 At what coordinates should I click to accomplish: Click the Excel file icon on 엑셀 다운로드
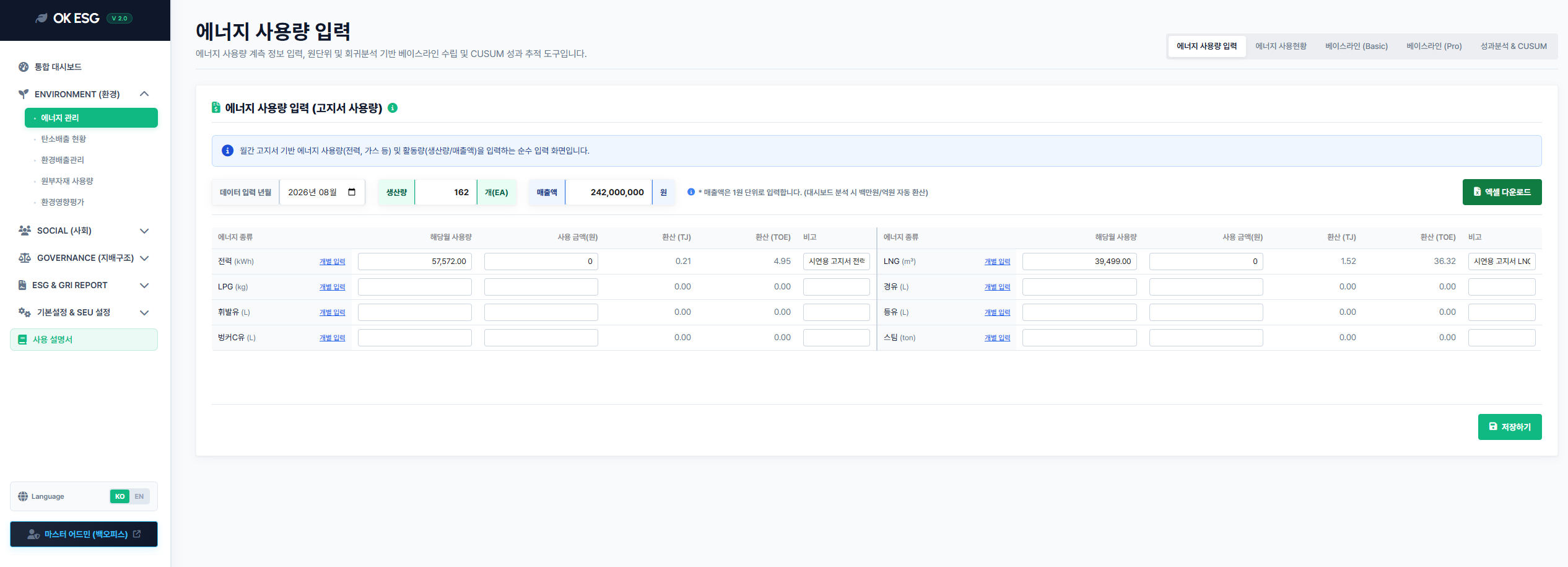click(1477, 192)
